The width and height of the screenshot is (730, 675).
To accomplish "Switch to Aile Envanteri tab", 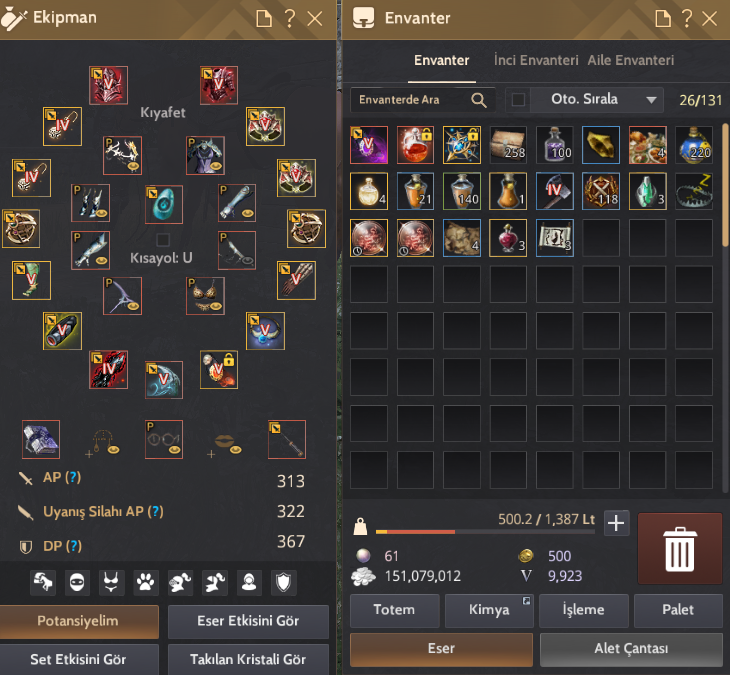I will tap(630, 60).
